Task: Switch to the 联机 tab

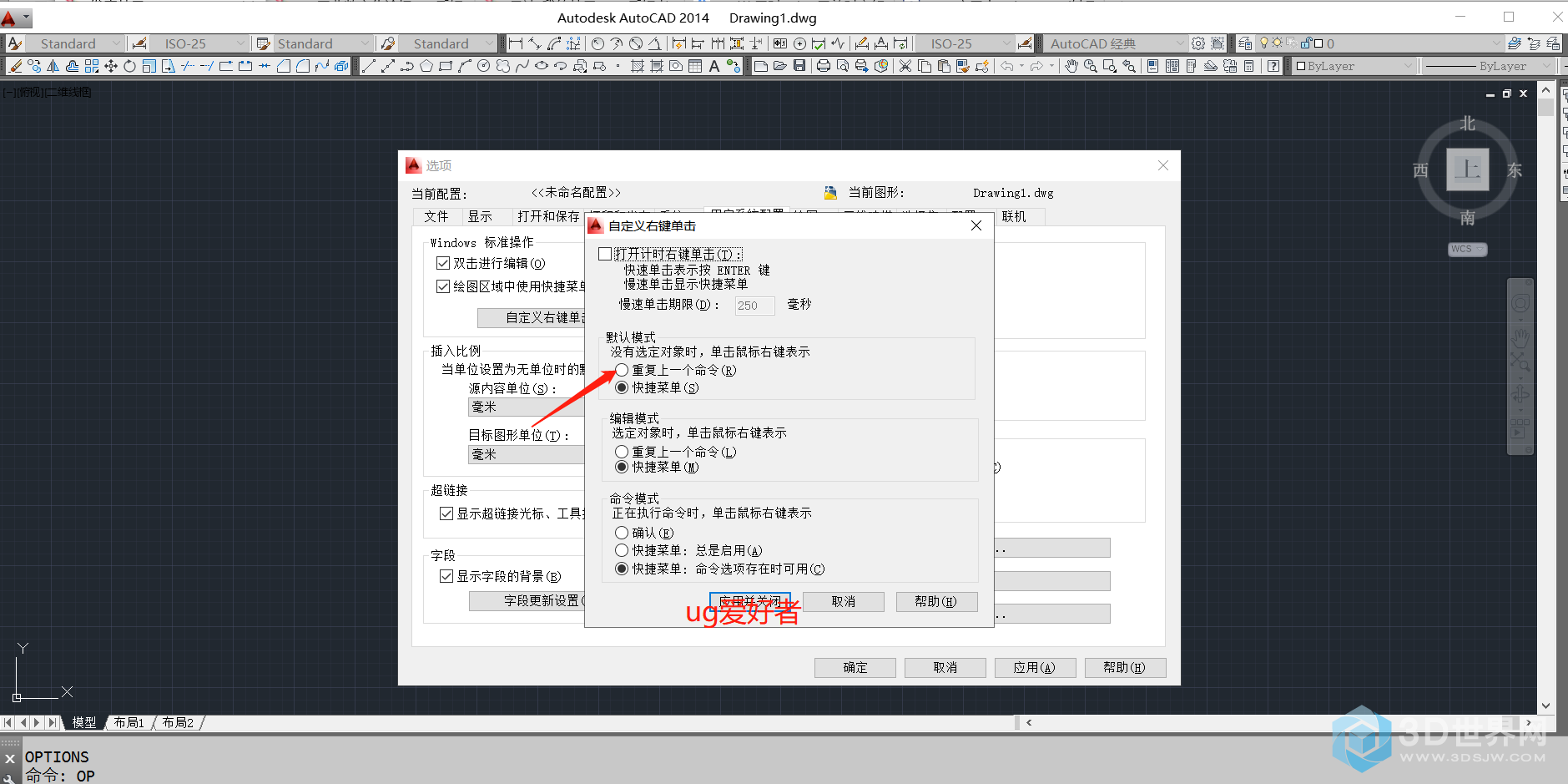Action: [1014, 216]
